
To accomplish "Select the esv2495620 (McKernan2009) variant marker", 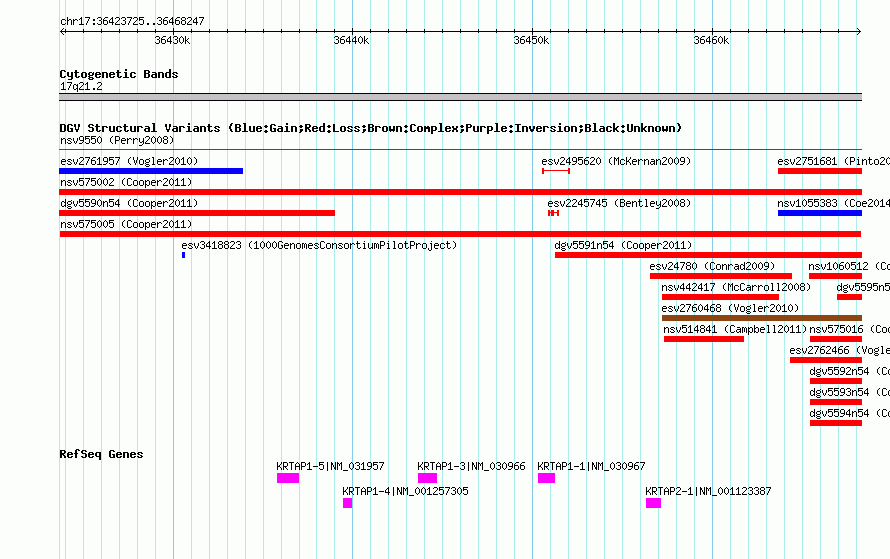I will tap(556, 171).
